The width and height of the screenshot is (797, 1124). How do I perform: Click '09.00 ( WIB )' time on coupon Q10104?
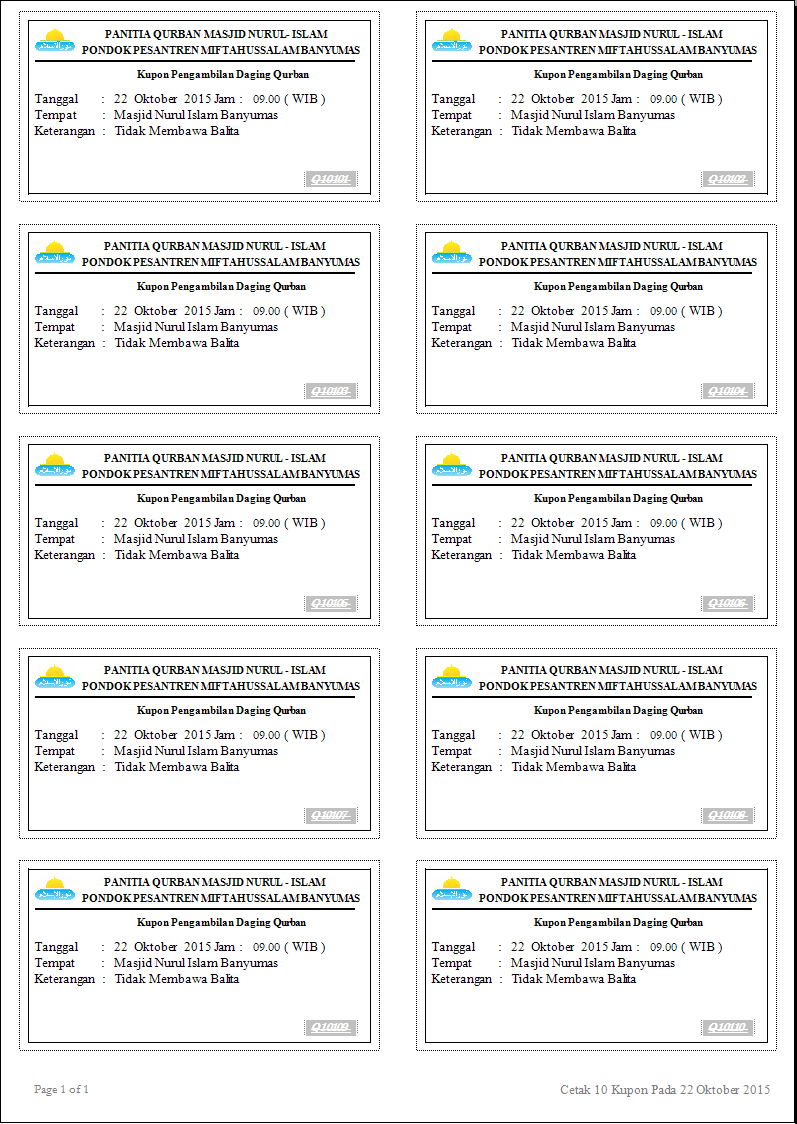pyautogui.click(x=686, y=311)
